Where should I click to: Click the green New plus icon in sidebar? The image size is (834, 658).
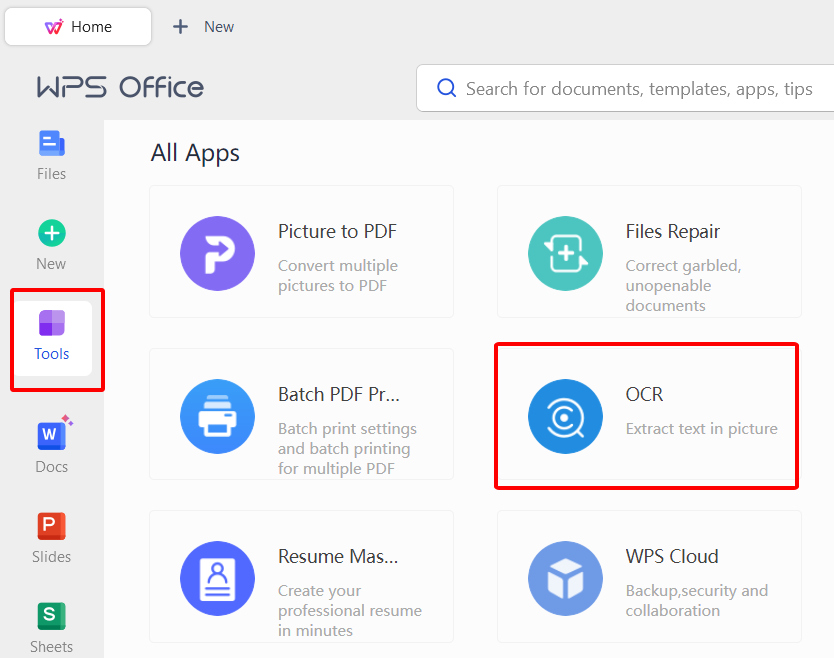point(52,233)
